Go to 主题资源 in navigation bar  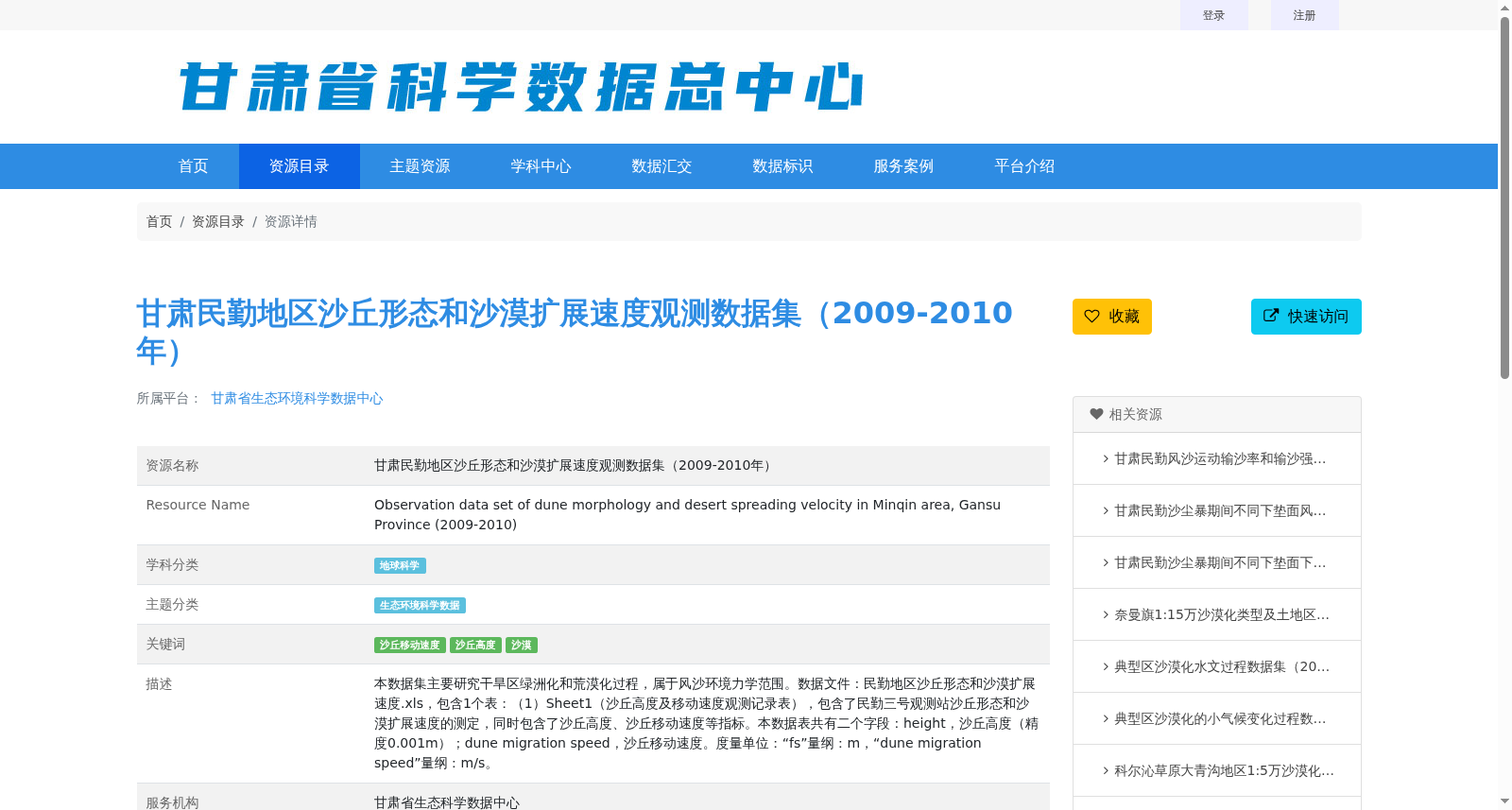point(421,166)
